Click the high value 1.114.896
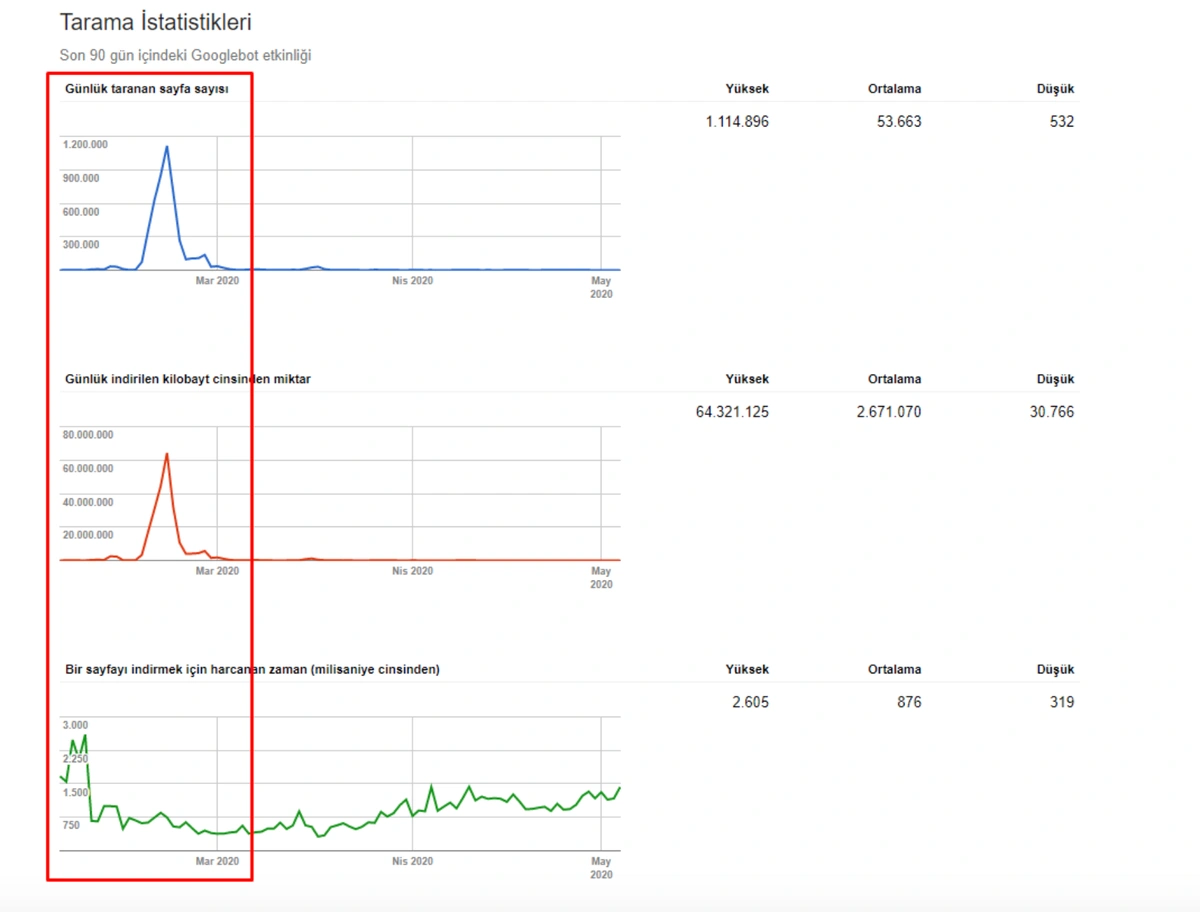The height and width of the screenshot is (912, 1200). point(737,122)
